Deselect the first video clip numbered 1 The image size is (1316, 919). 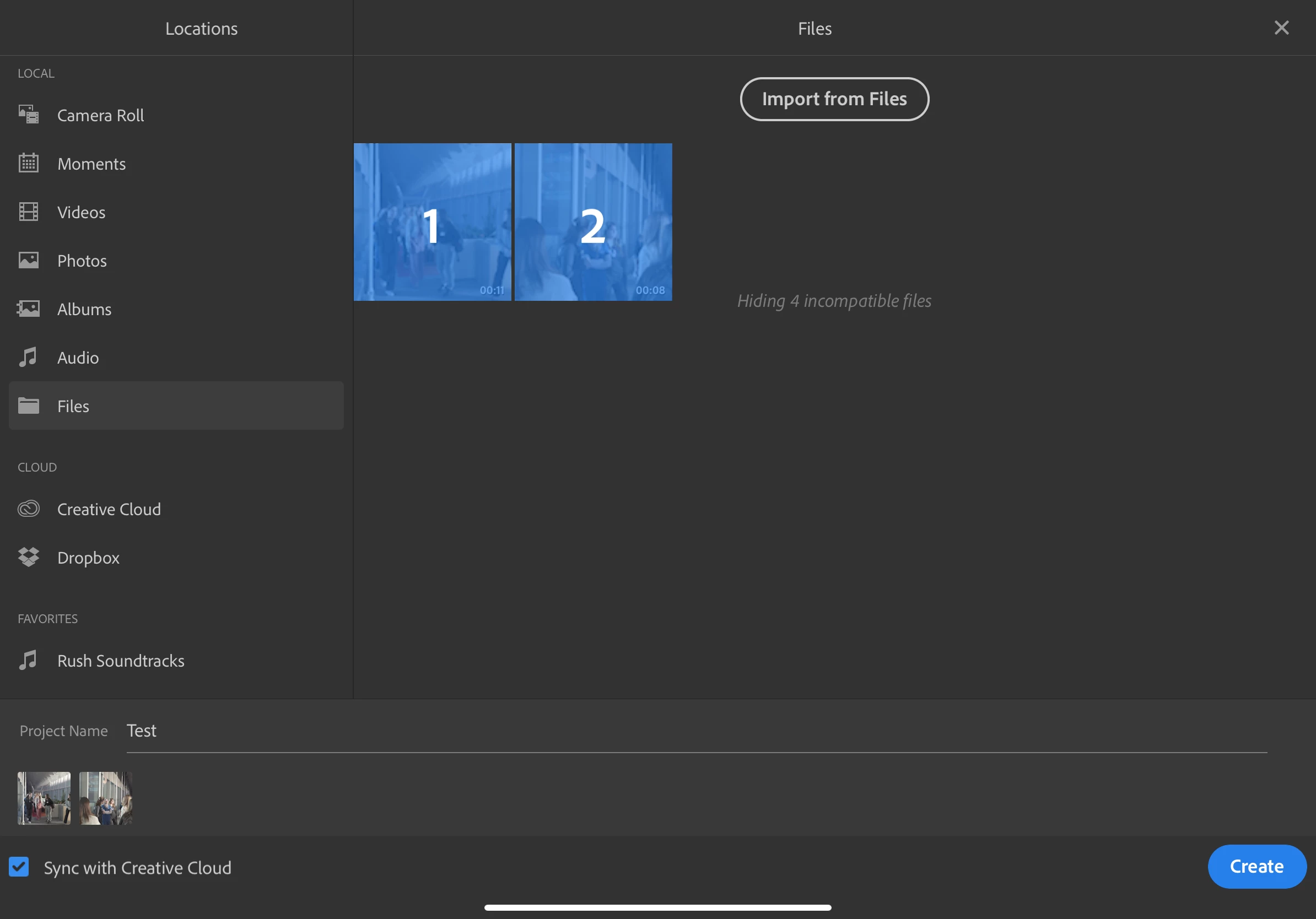[432, 222]
